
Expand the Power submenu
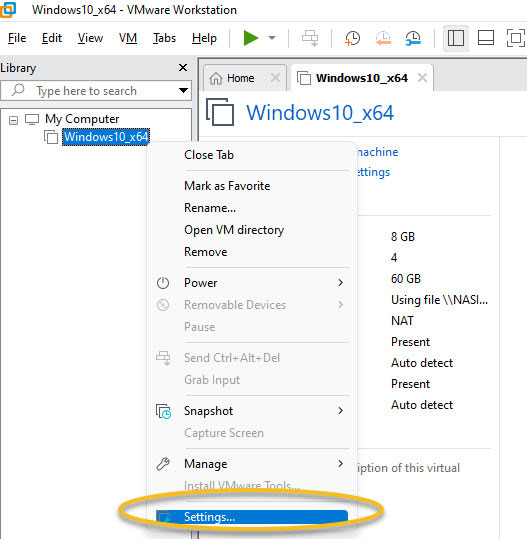click(x=253, y=283)
